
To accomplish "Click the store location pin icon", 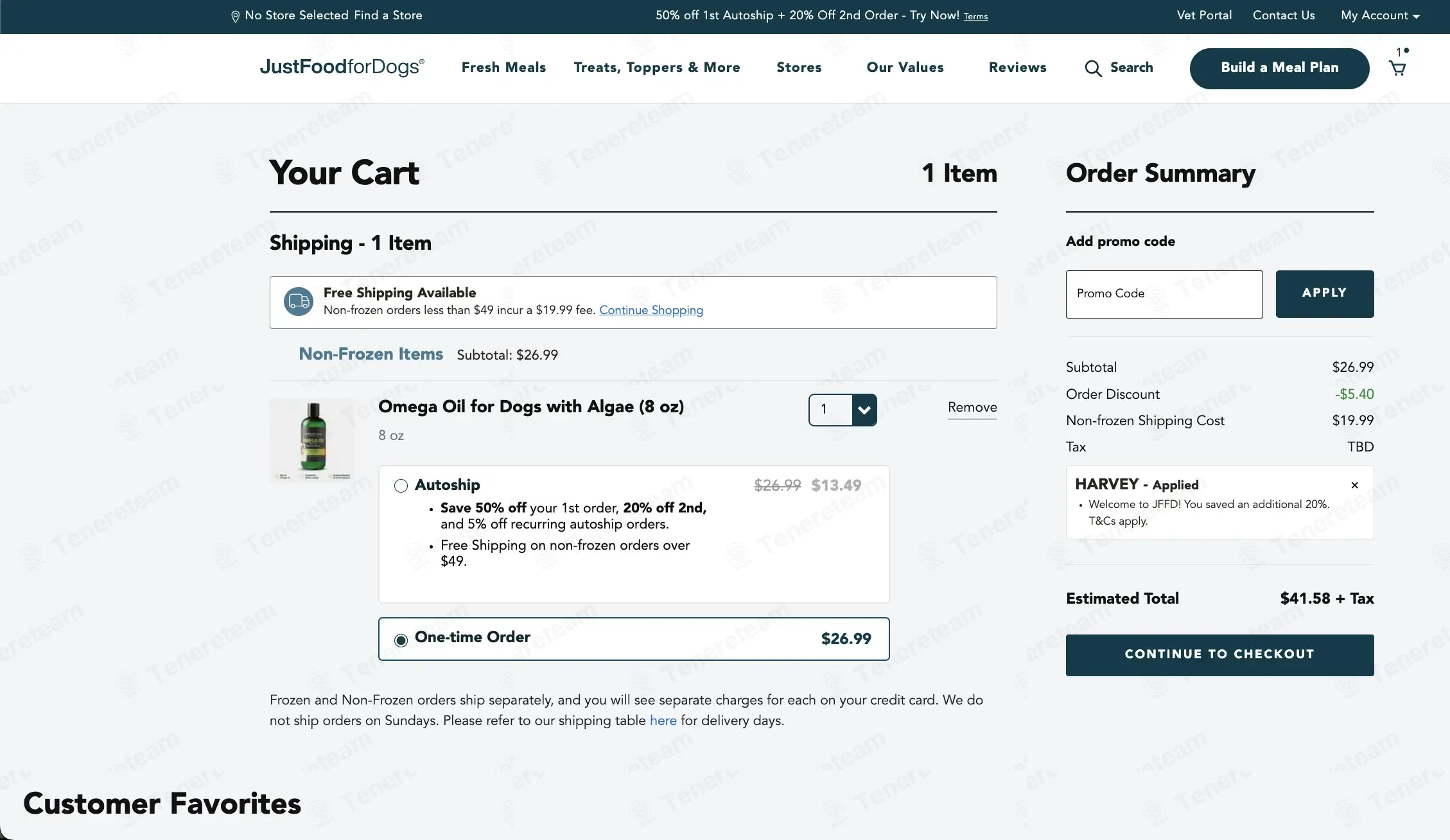I will (235, 16).
